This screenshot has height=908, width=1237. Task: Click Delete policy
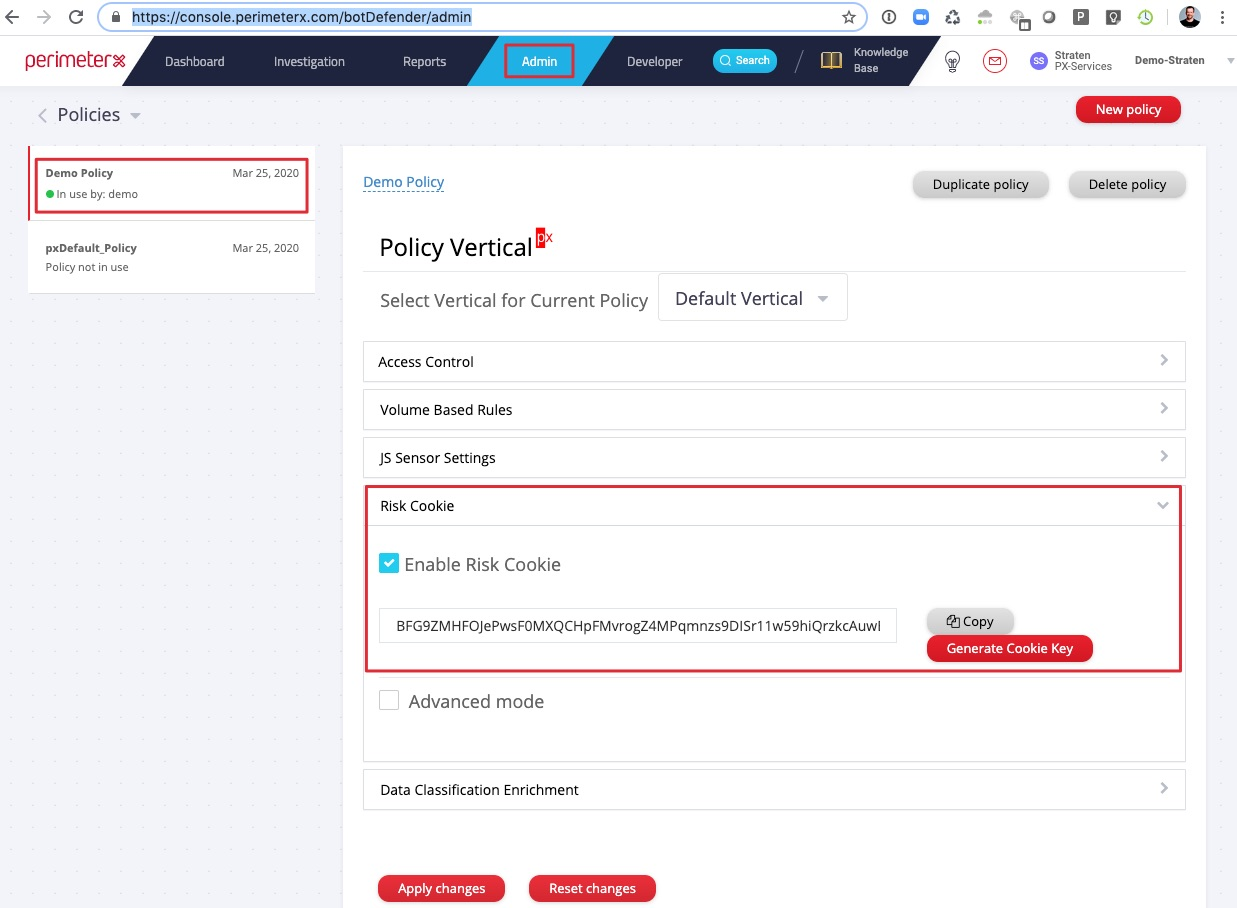1127,184
